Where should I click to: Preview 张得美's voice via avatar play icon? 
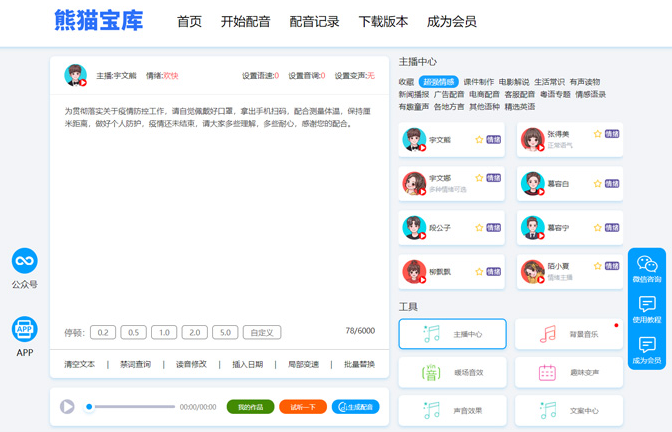[x=541, y=148]
